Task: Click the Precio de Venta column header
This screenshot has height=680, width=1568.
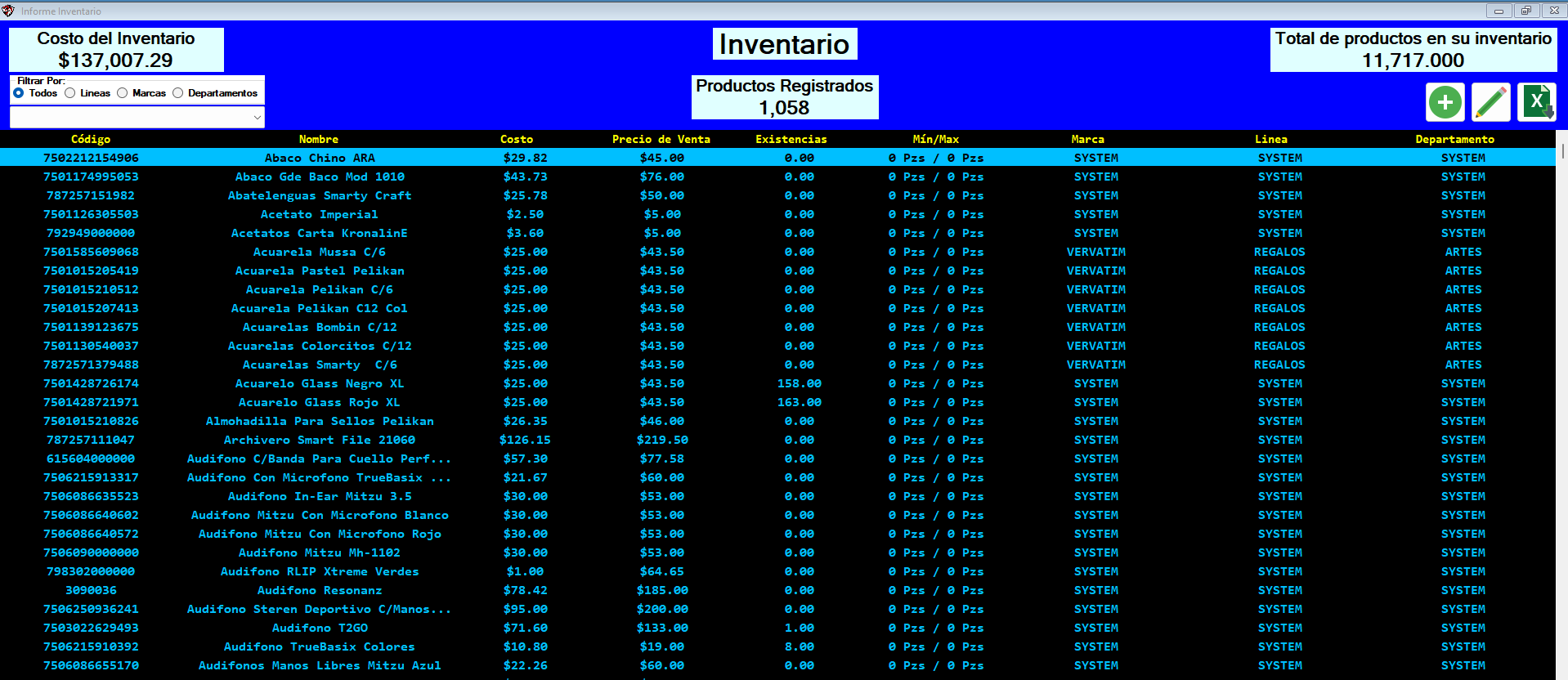Action: [661, 139]
